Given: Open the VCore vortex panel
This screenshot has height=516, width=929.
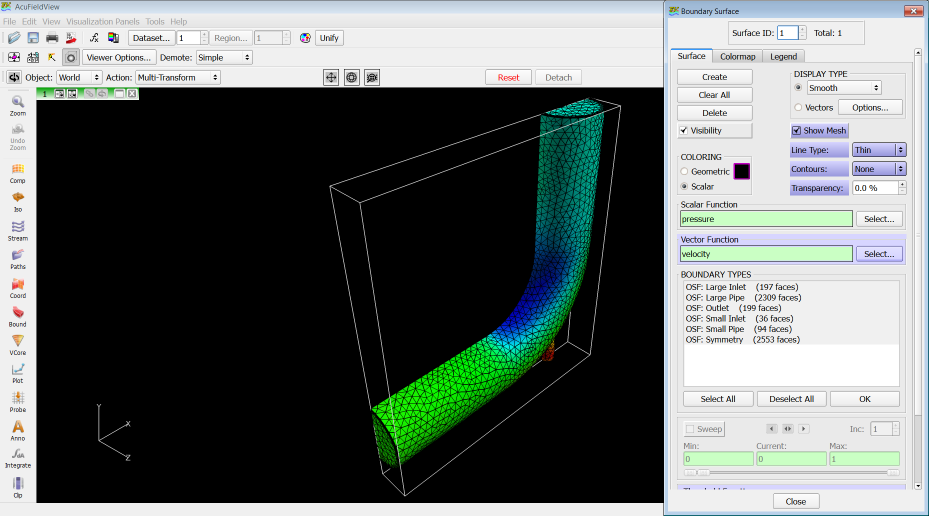Looking at the screenshot, I should (x=17, y=344).
